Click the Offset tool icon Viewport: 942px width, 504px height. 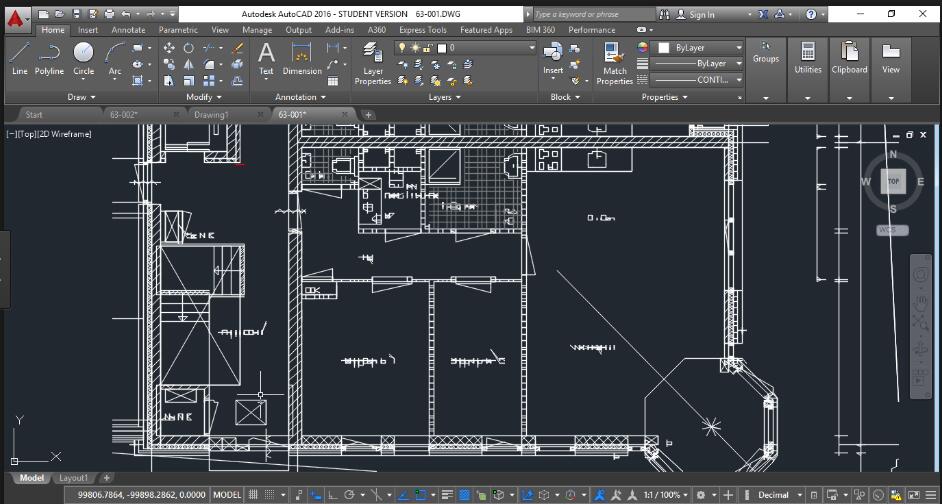(x=237, y=80)
